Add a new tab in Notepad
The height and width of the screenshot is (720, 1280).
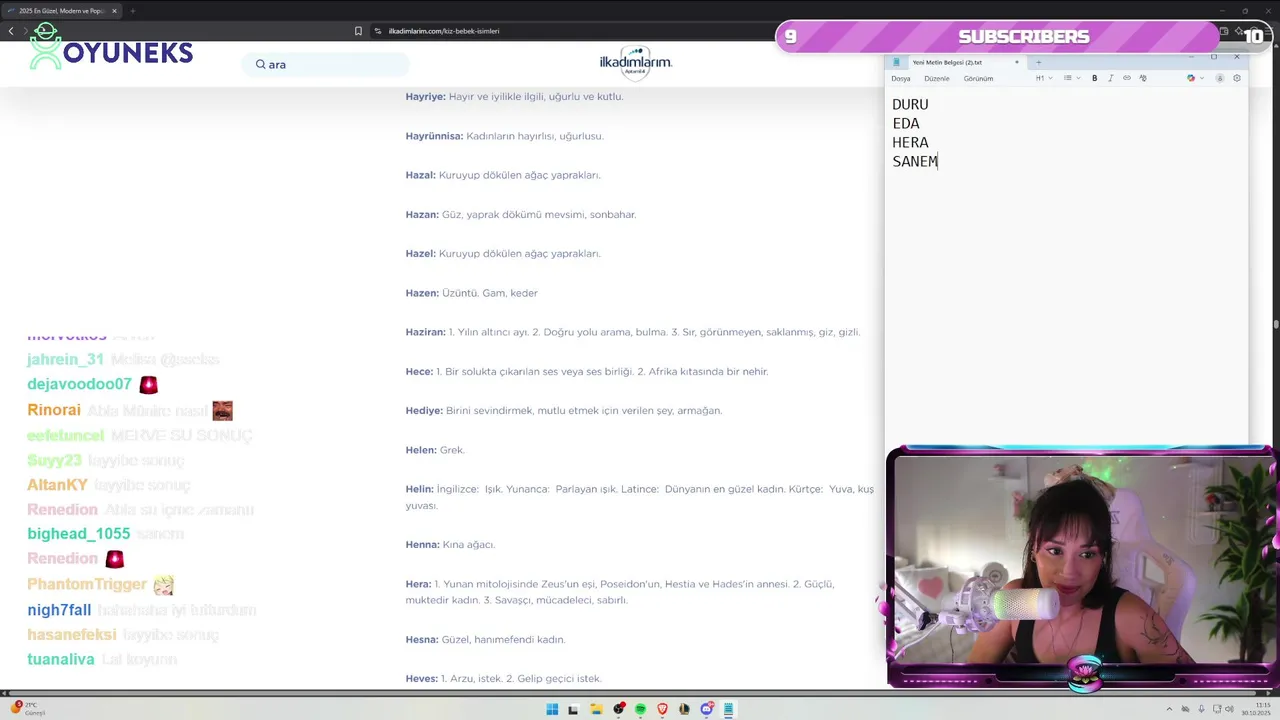[x=1038, y=62]
